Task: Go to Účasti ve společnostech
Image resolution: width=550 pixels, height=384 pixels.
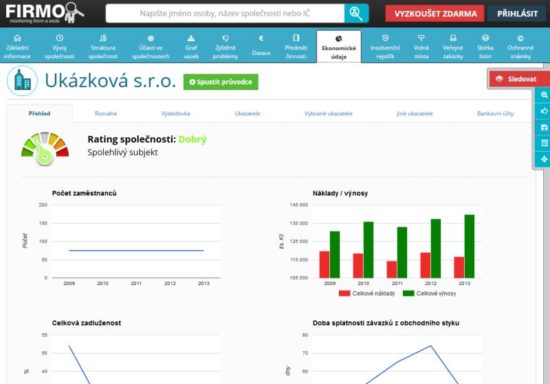Action: click(x=151, y=47)
